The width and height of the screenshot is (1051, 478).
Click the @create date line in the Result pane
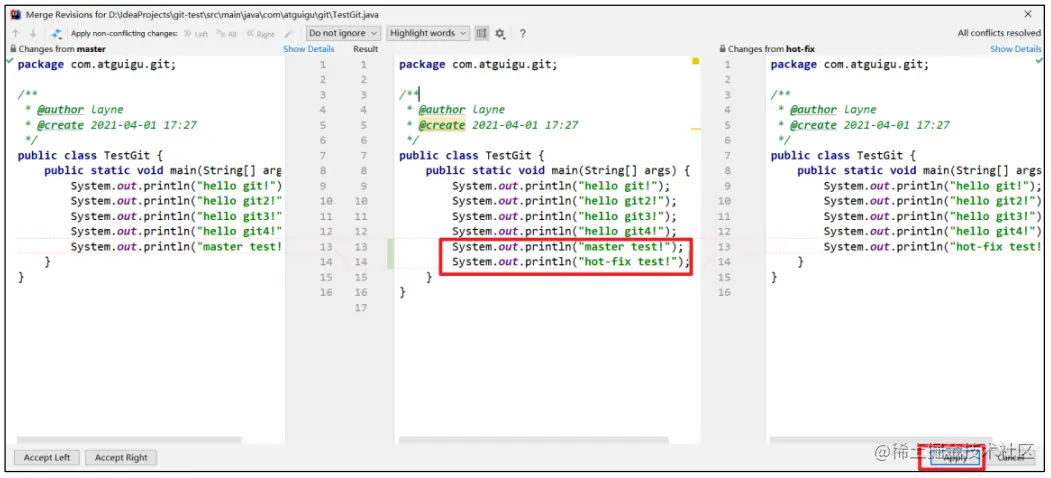coord(492,125)
